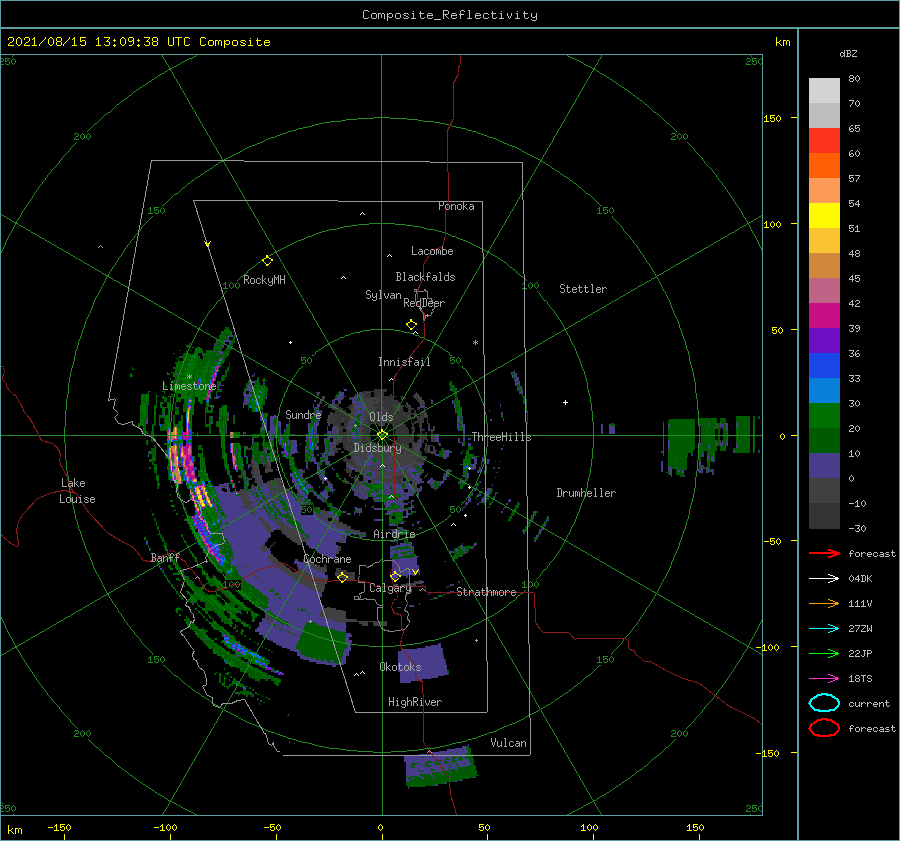Click the orange 111V arrow icon

pos(824,603)
